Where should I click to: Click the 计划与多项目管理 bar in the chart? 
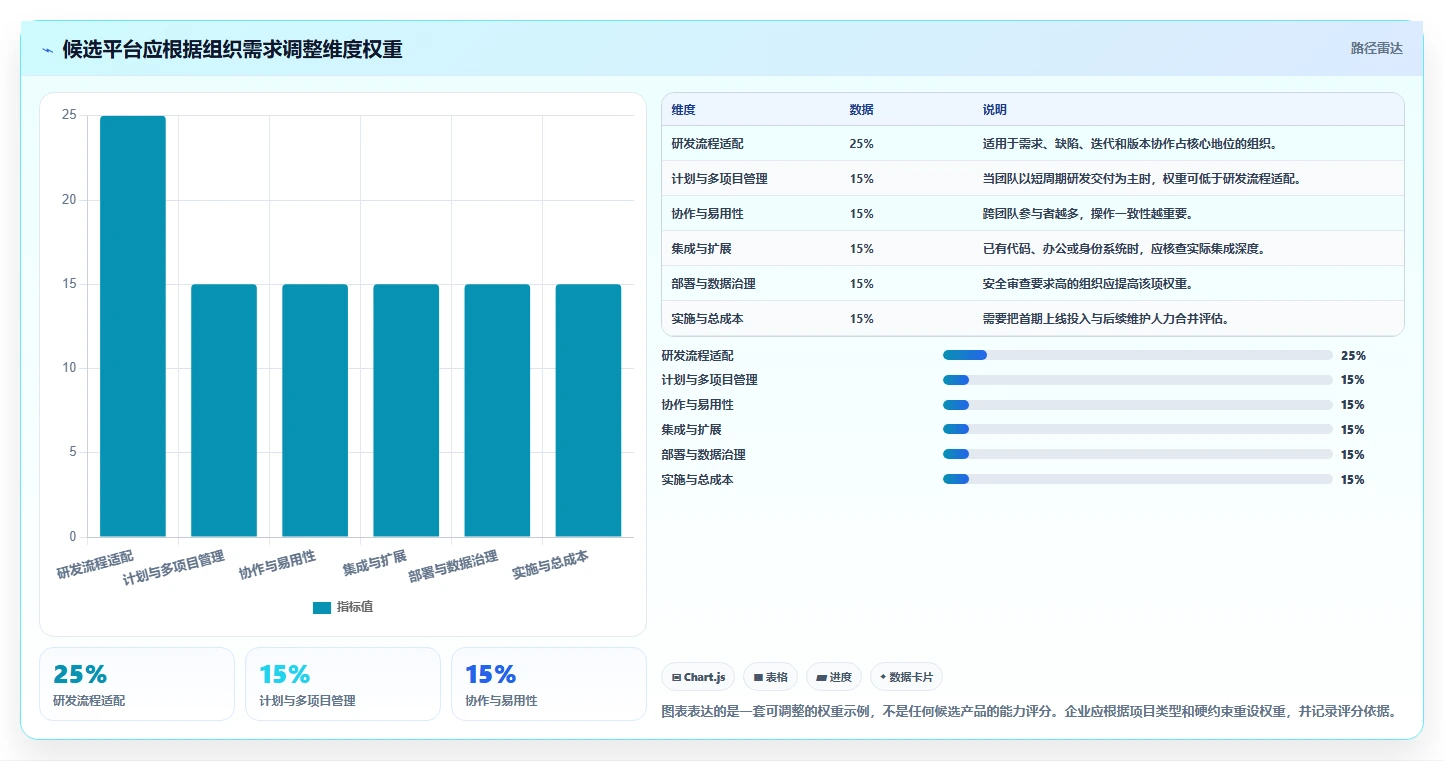coord(224,410)
